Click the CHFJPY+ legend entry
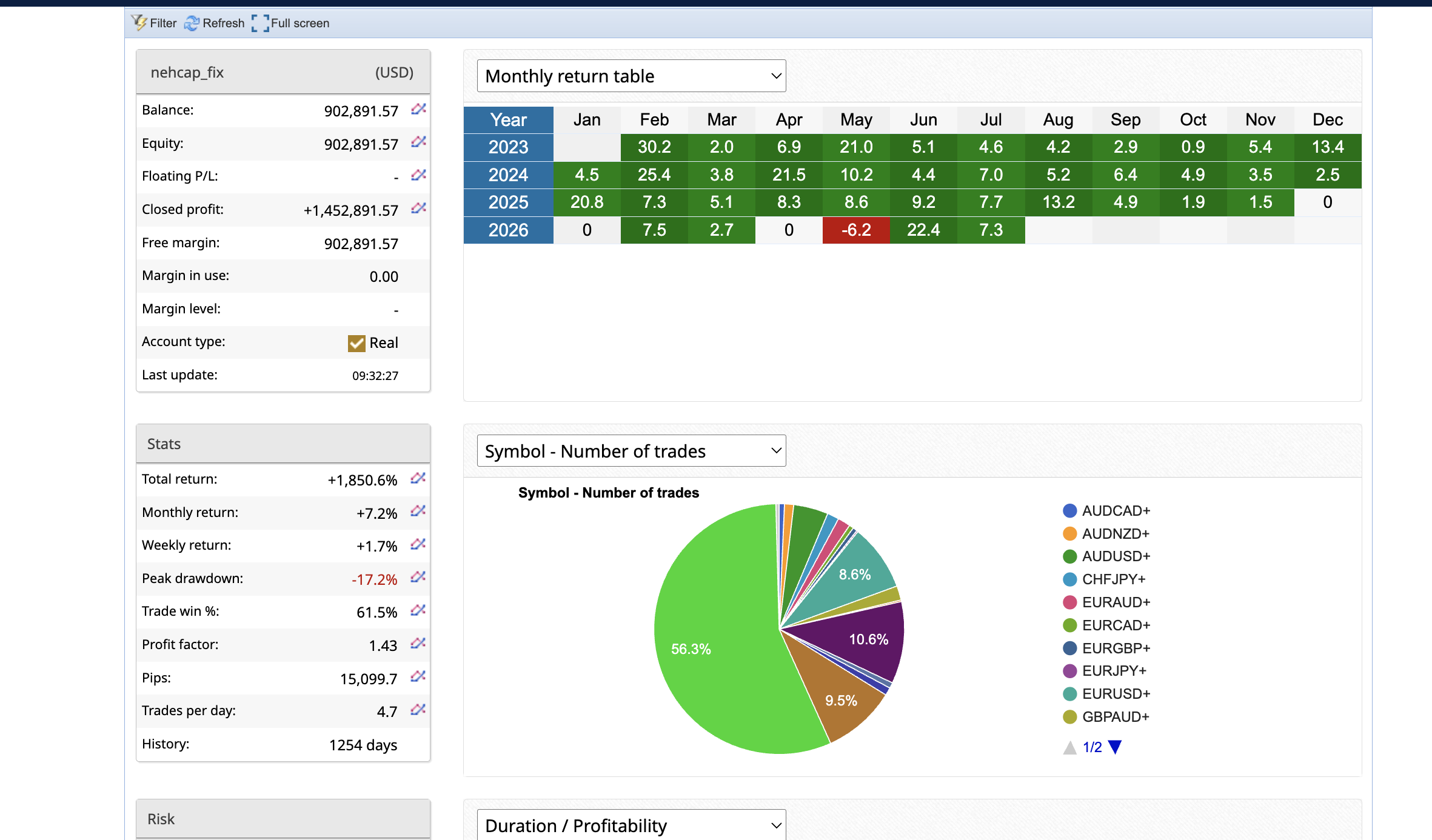The width and height of the screenshot is (1432, 840). click(1105, 579)
